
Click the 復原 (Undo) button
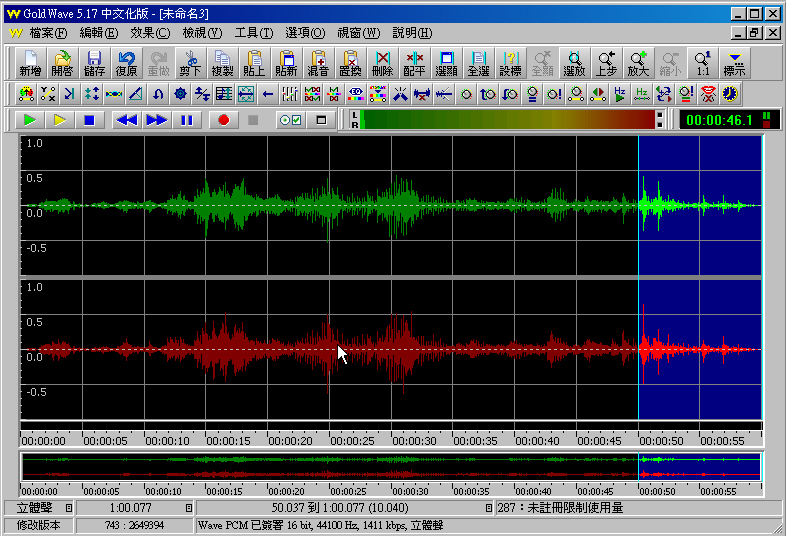(x=126, y=64)
